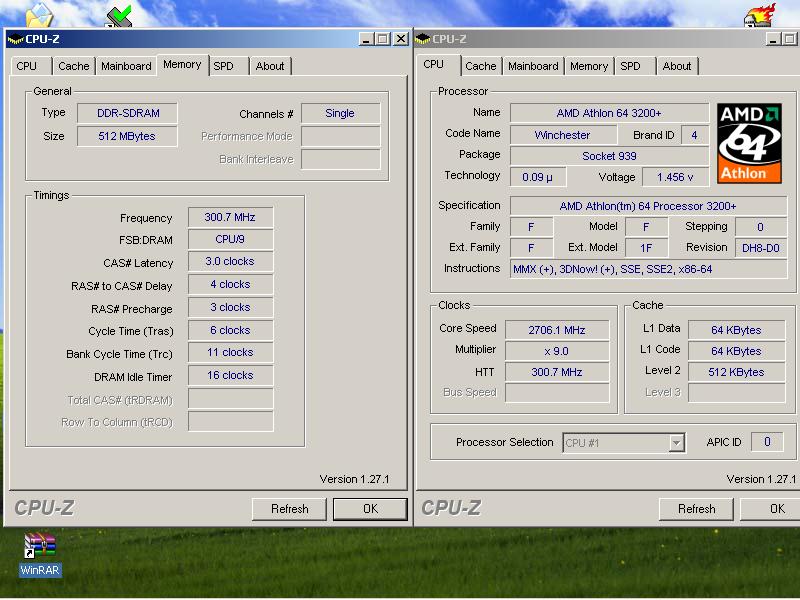Click the Instructions field MMX, 3DNow!, SSE

click(648, 269)
